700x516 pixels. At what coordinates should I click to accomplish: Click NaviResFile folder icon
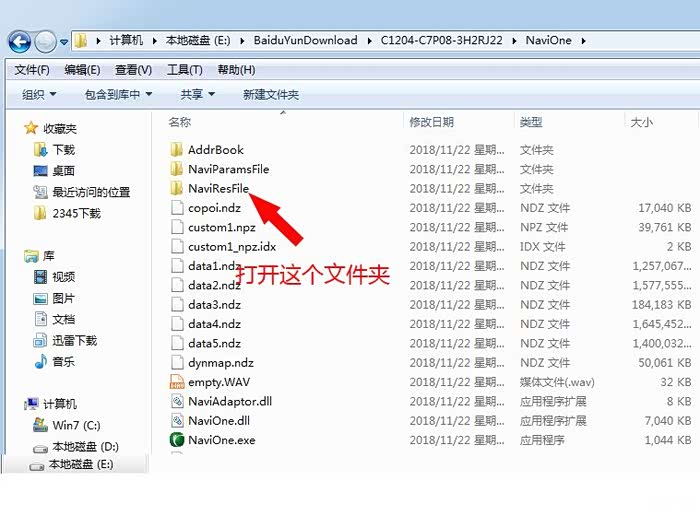[x=177, y=188]
